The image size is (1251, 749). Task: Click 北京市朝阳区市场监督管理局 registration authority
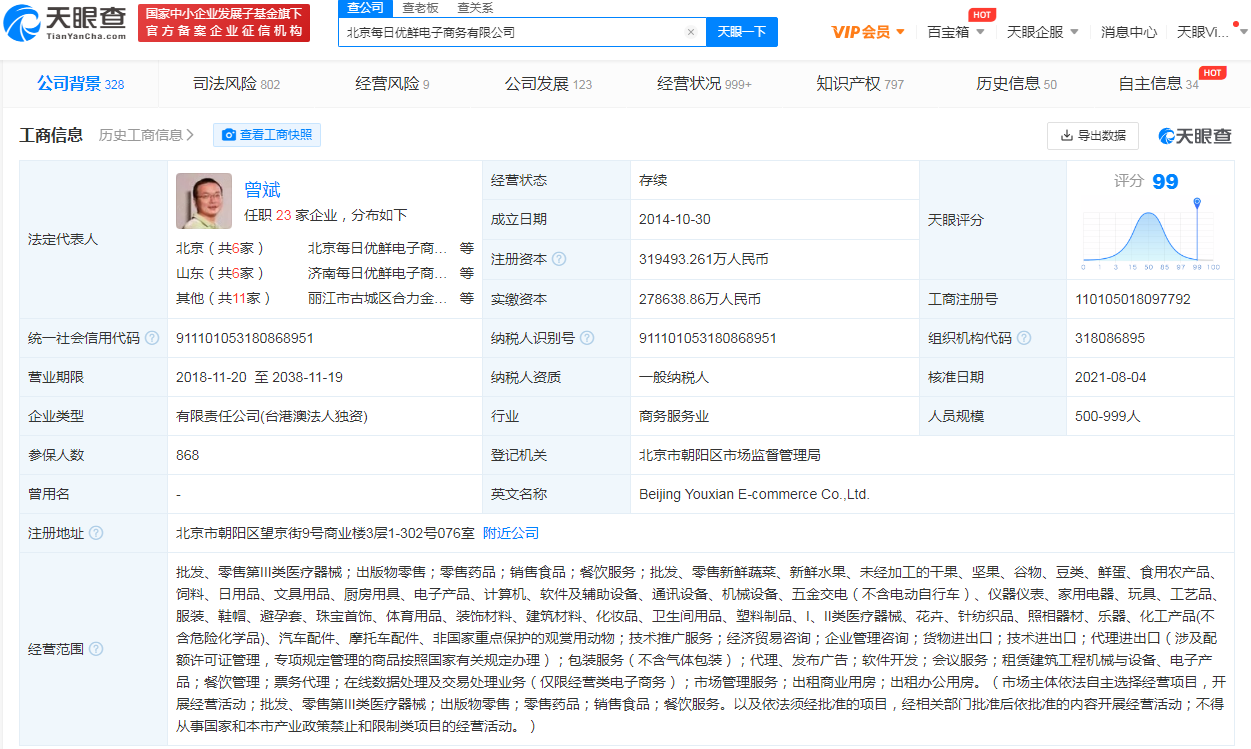click(x=730, y=455)
